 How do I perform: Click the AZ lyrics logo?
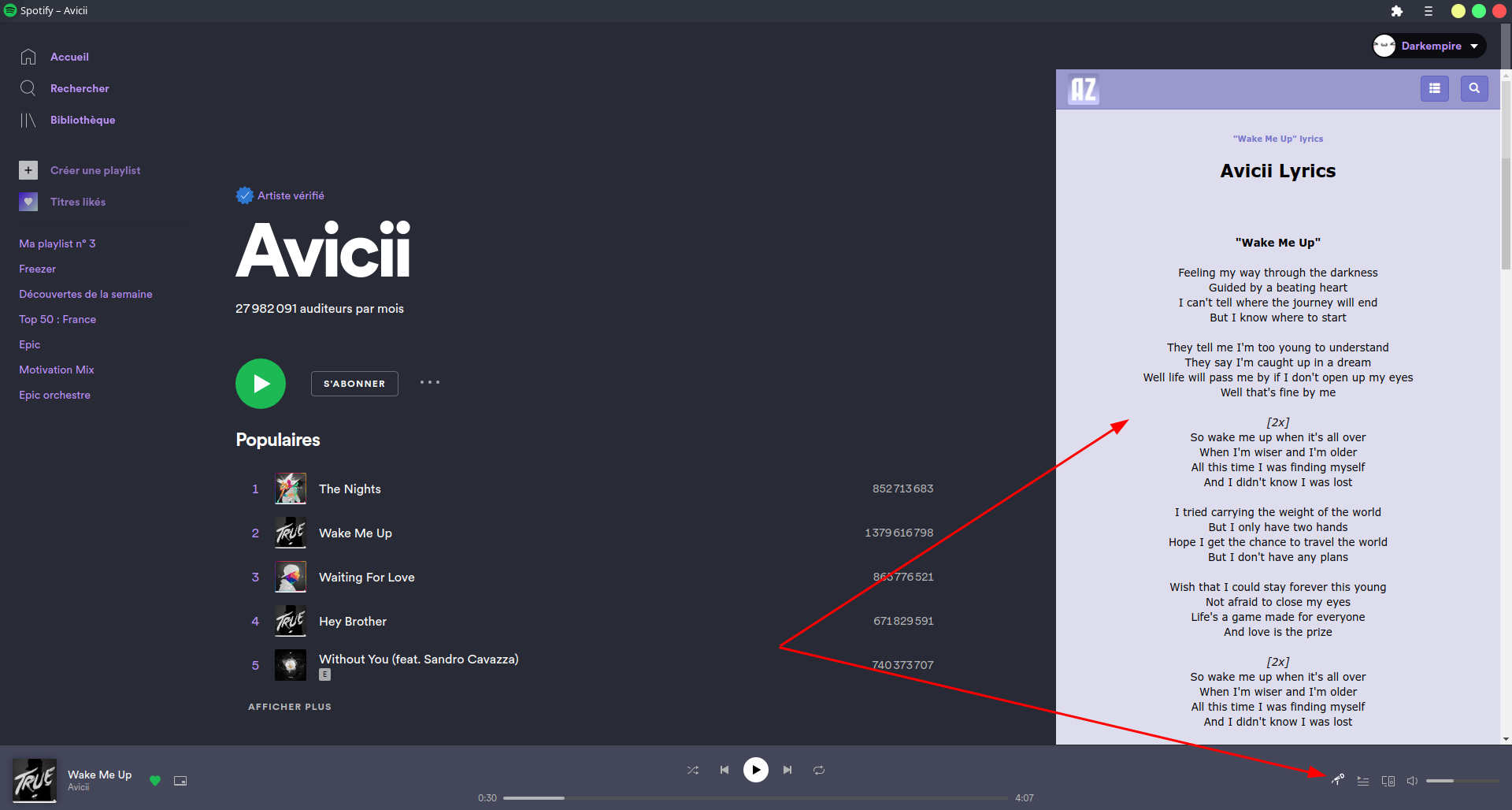(1083, 89)
